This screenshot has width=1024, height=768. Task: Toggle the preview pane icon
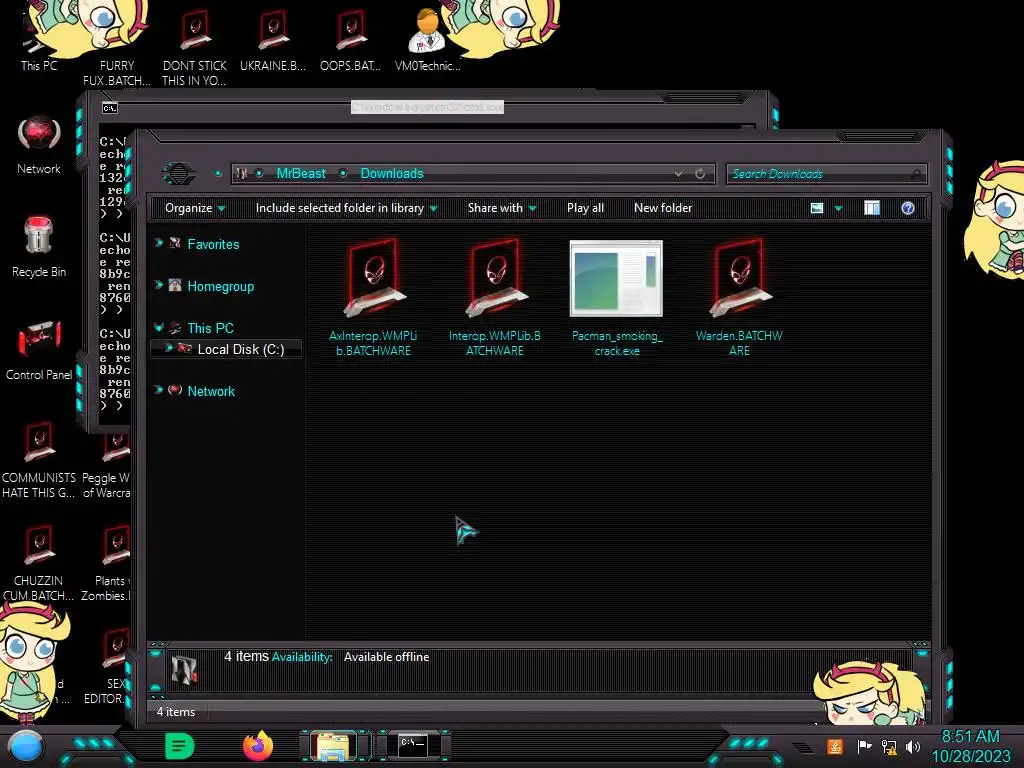(x=872, y=208)
